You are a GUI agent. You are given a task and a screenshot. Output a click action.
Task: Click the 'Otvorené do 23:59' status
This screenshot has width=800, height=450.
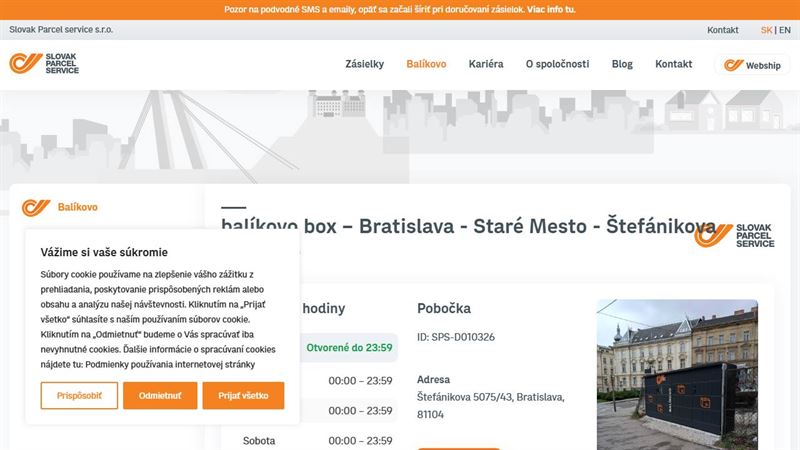[x=349, y=347]
